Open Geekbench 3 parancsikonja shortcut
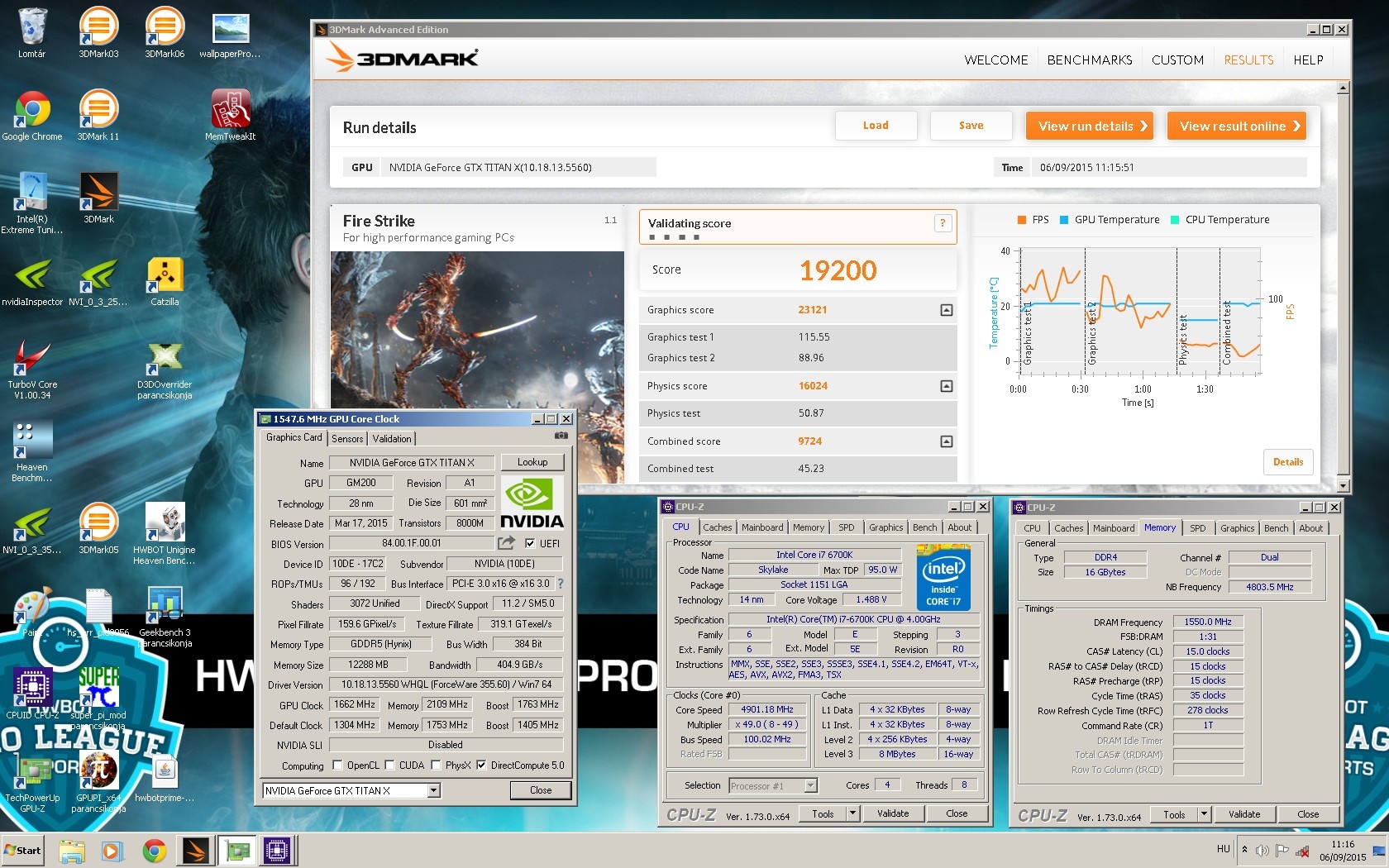The image size is (1389, 868). 165,616
